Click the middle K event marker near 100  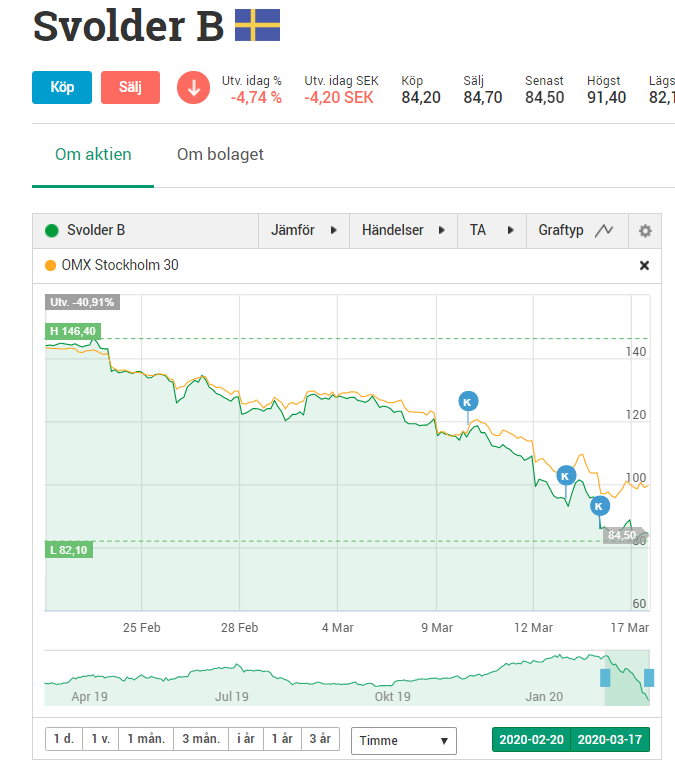pos(566,476)
